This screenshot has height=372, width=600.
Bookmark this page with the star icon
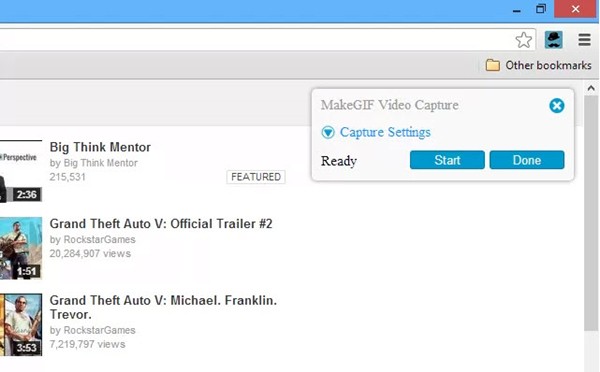click(523, 39)
